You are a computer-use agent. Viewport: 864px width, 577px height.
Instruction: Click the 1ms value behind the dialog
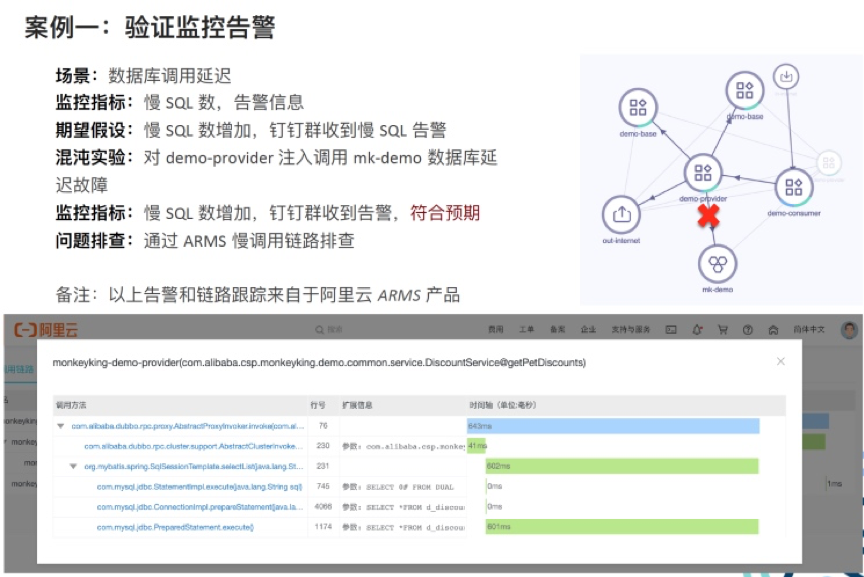(x=834, y=483)
